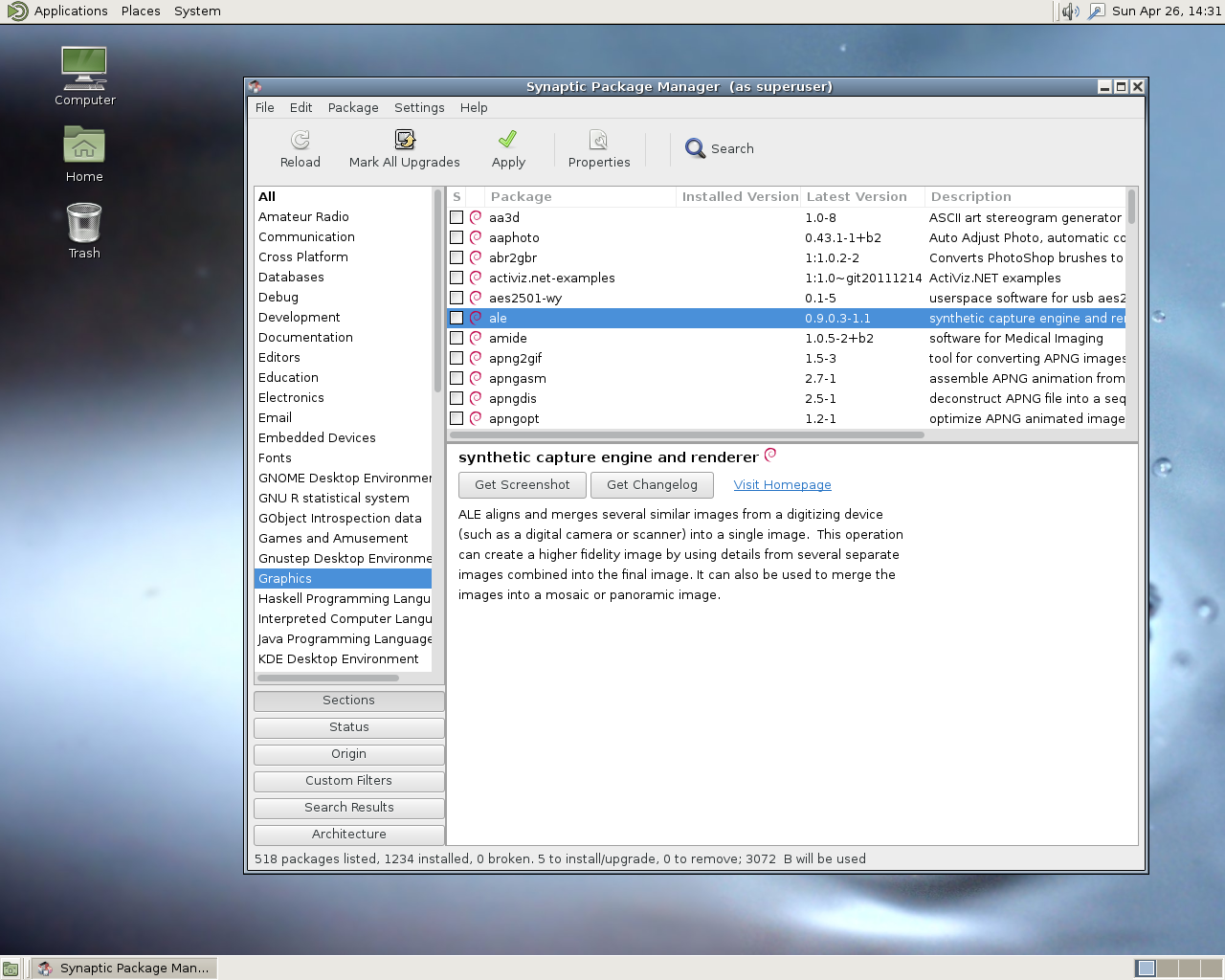1225x980 pixels.
Task: Click the green Apply checkmark icon
Action: pyautogui.click(x=508, y=140)
